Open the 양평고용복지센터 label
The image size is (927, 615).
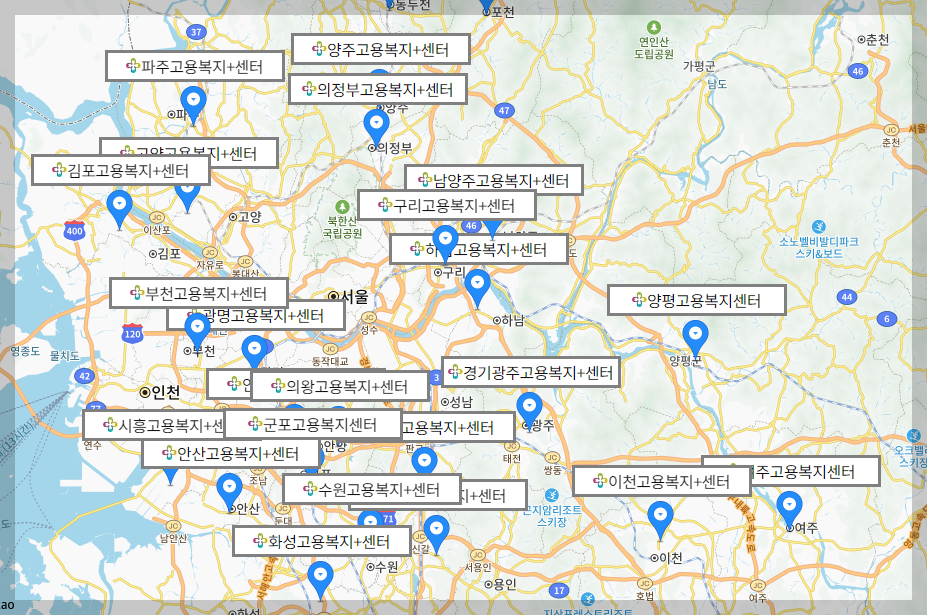pyautogui.click(x=696, y=300)
